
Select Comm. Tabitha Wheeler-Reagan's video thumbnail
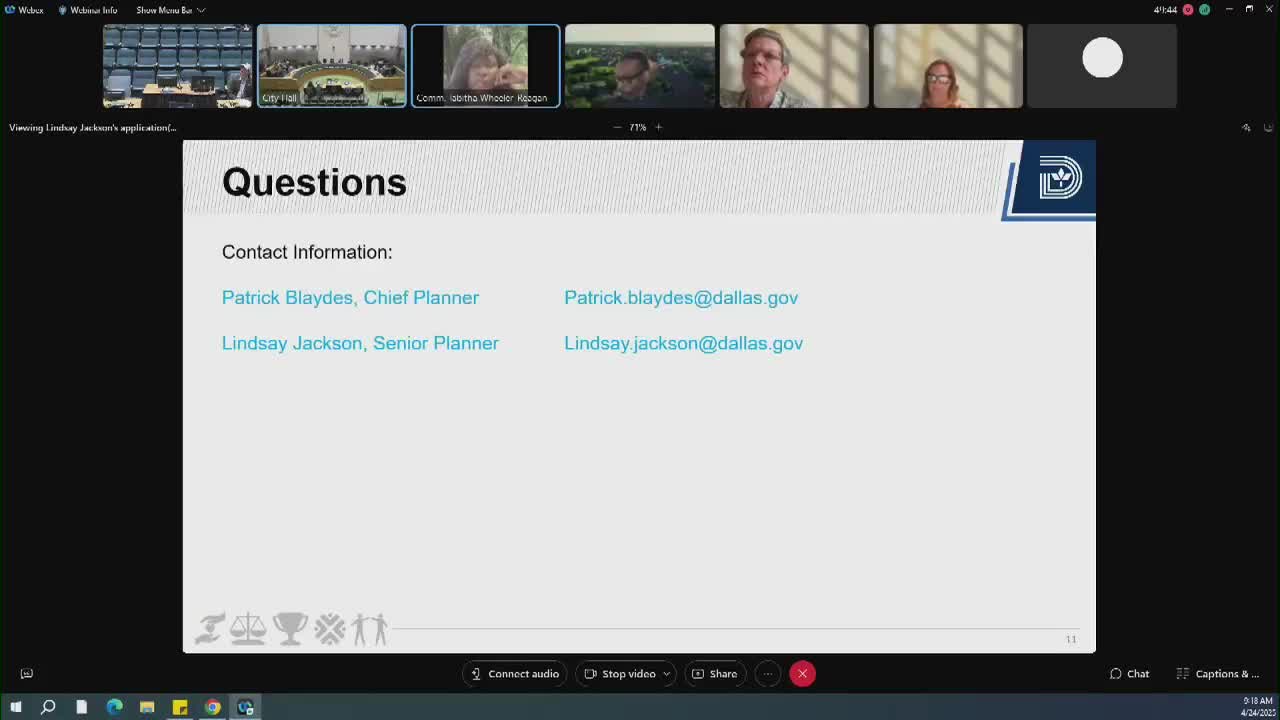tap(485, 65)
